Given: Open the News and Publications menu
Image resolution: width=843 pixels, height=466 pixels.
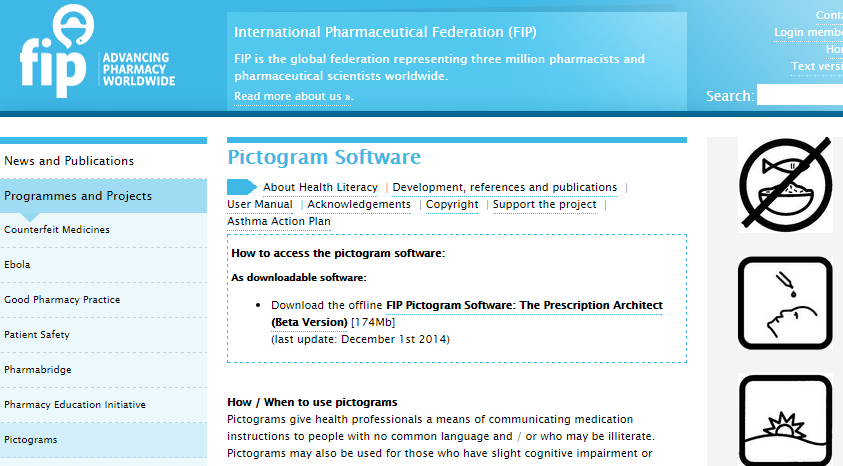Looking at the screenshot, I should tap(103, 161).
